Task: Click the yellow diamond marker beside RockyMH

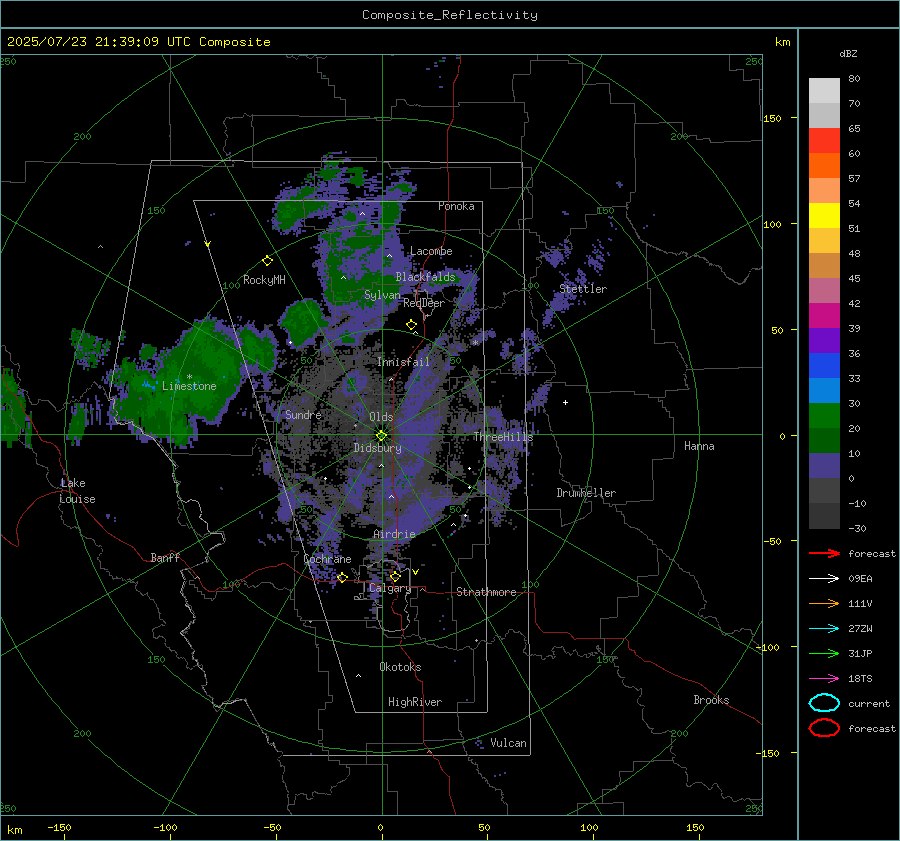Action: pyautogui.click(x=267, y=261)
